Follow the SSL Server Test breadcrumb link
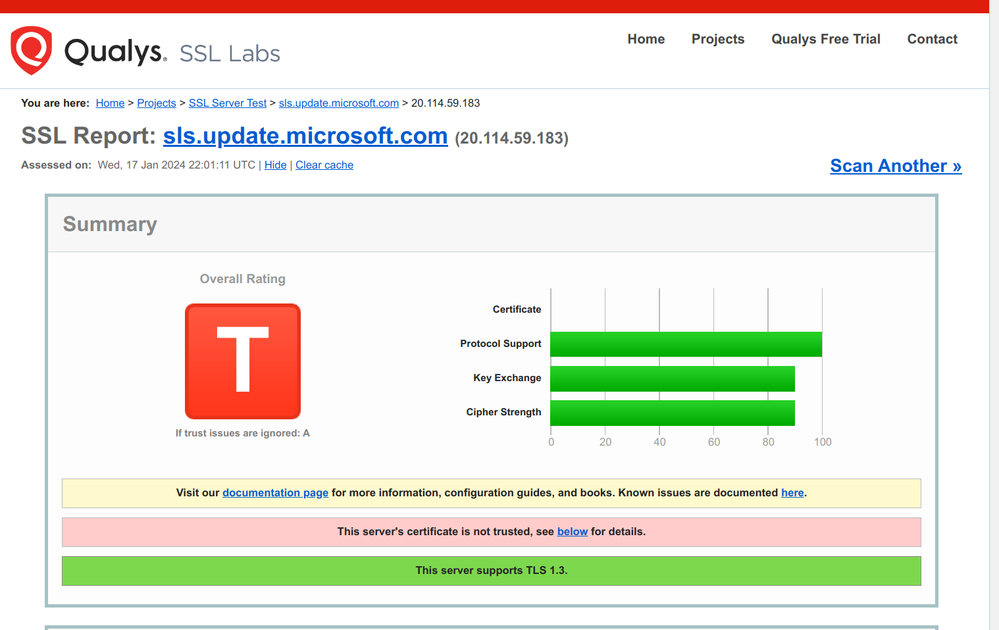This screenshot has width=999, height=630. (227, 103)
